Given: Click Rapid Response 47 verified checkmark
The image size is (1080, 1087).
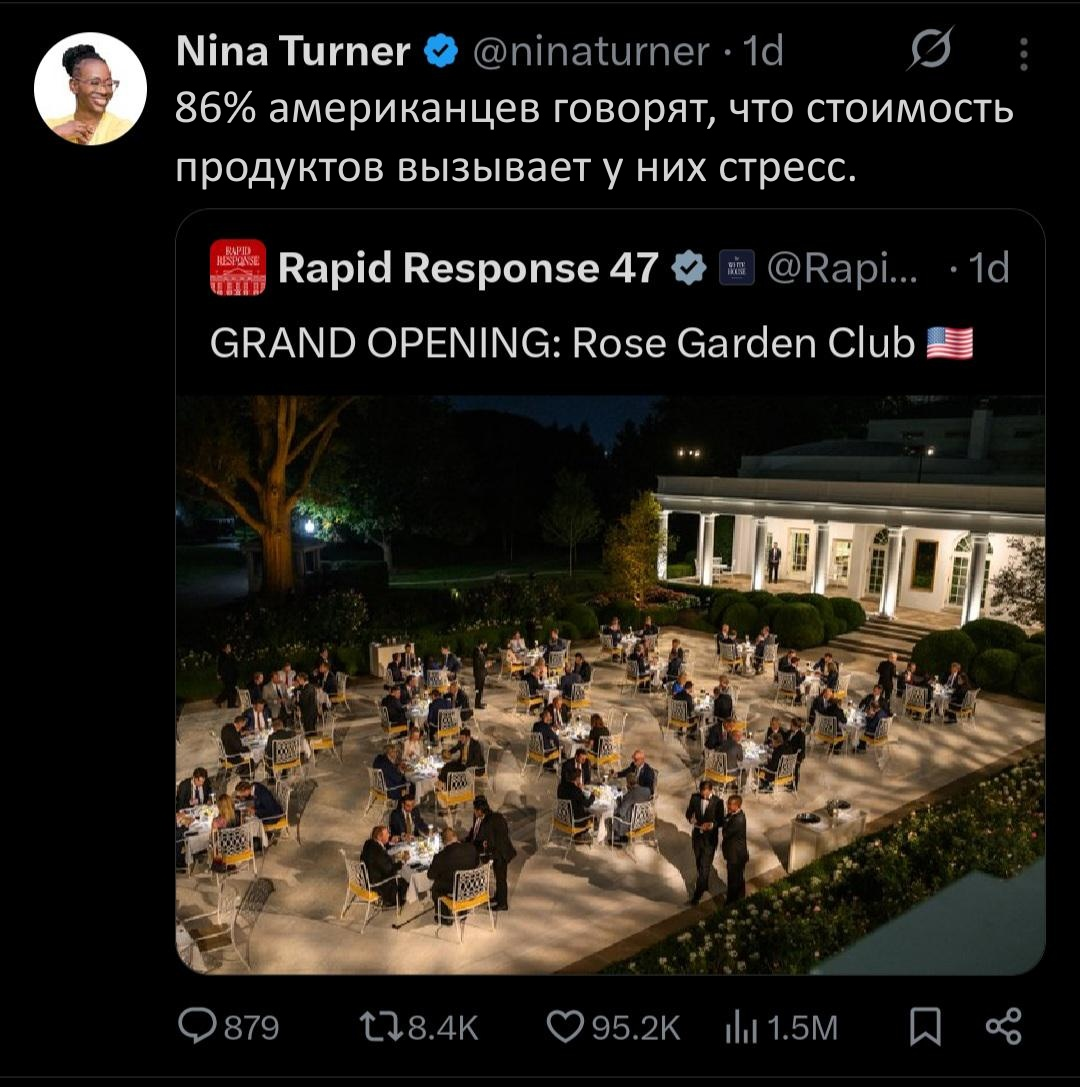Looking at the screenshot, I should (689, 268).
